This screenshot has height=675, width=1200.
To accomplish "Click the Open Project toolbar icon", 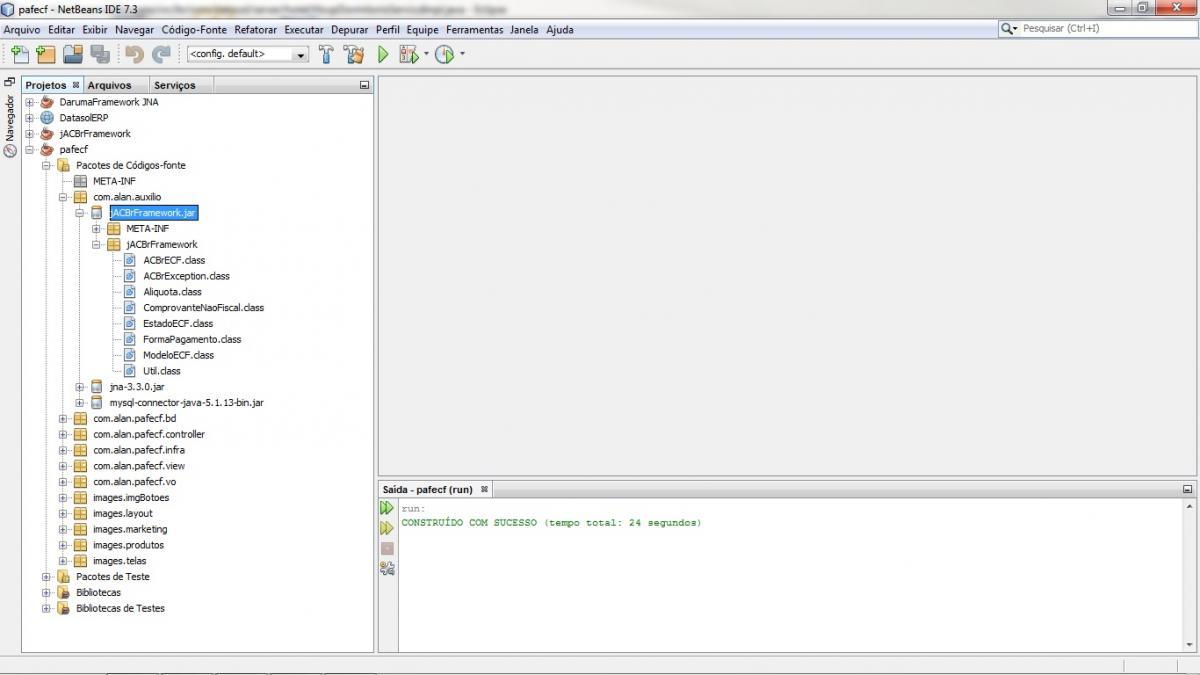I will coord(73,54).
